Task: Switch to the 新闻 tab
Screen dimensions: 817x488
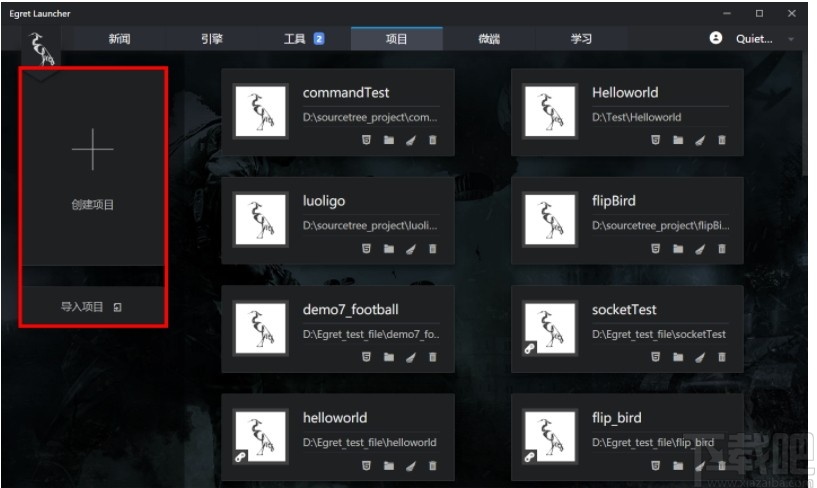Action: pos(119,39)
